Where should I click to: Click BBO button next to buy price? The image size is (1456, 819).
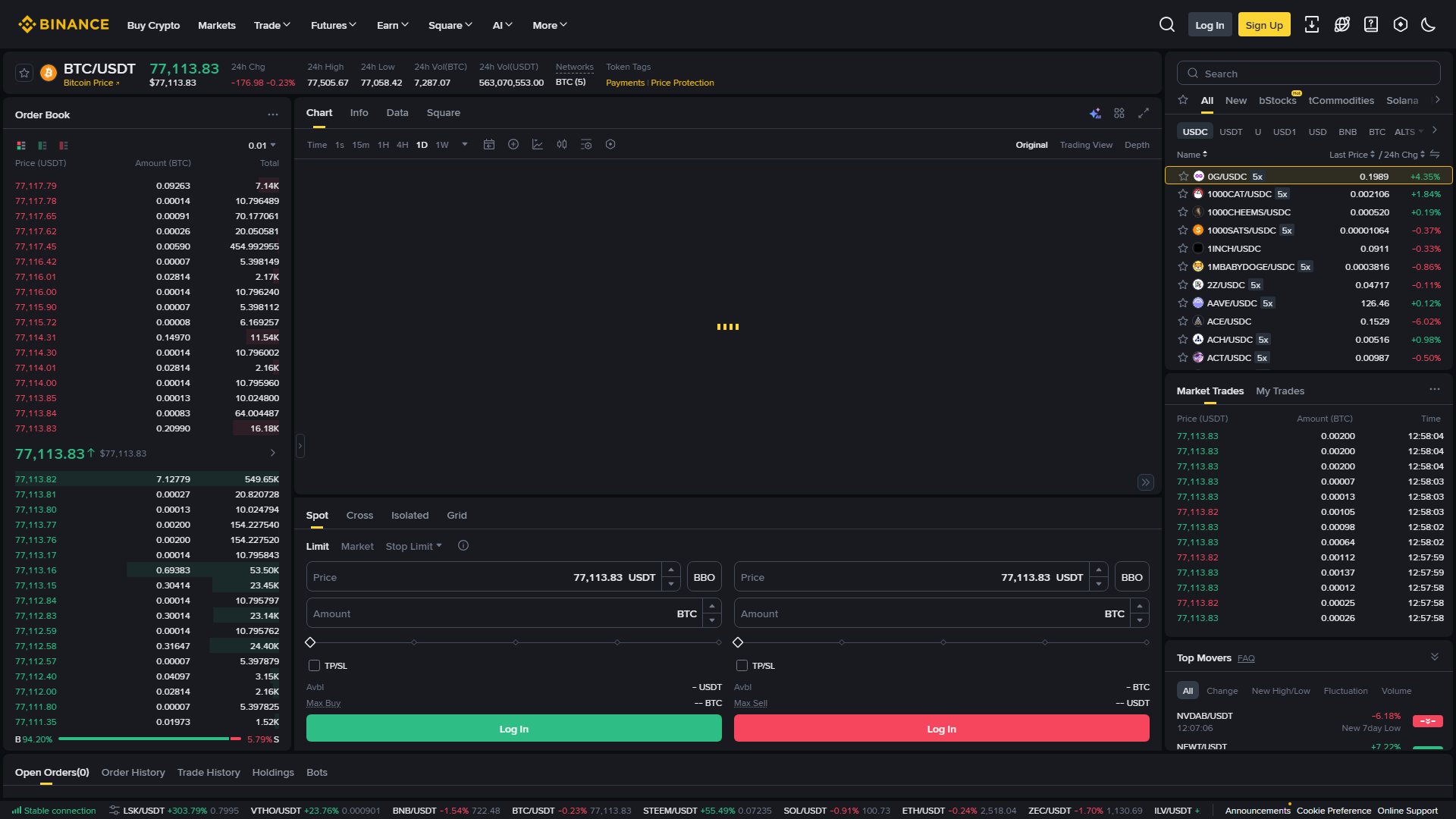(704, 577)
